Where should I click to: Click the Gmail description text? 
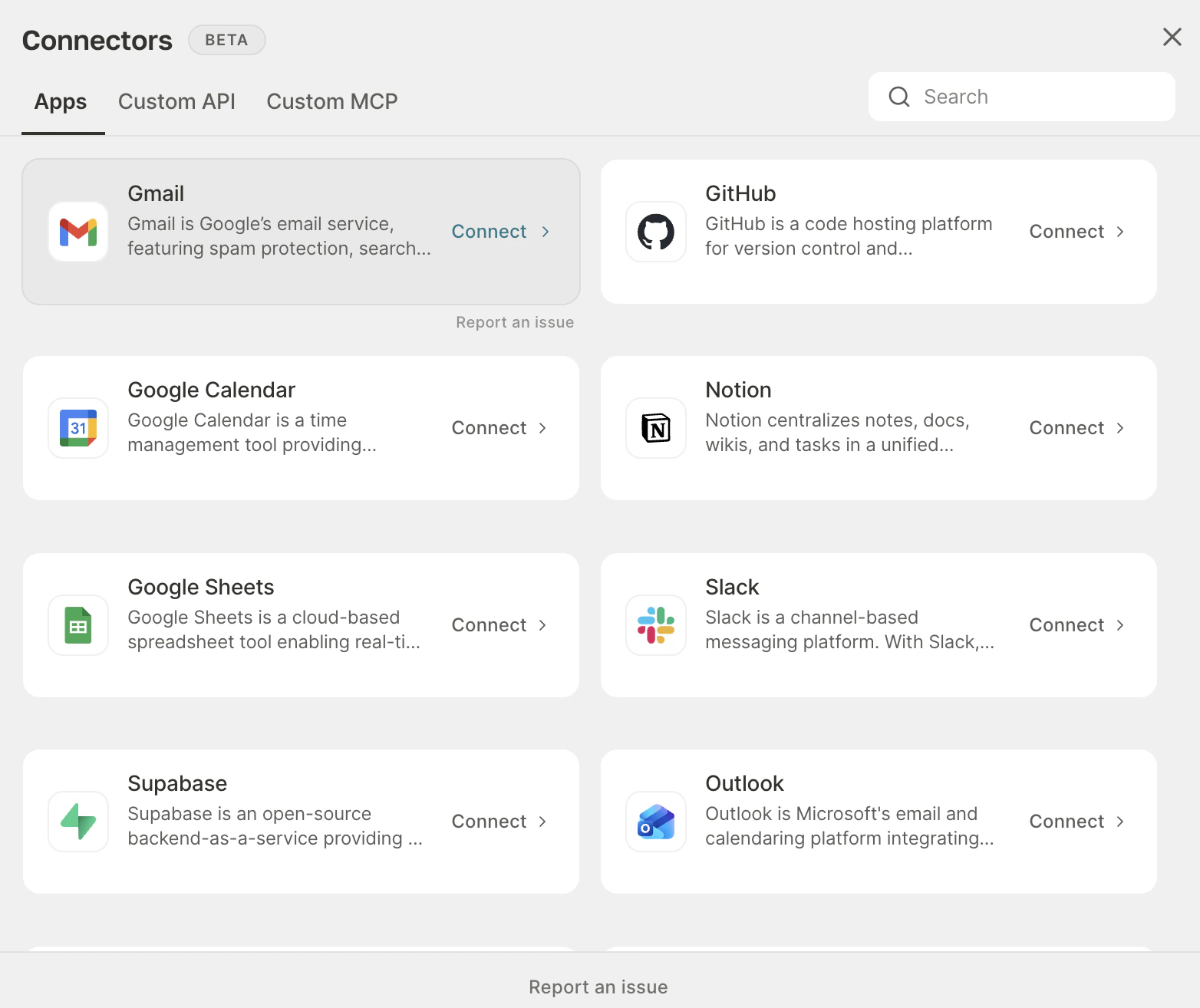[x=279, y=236]
